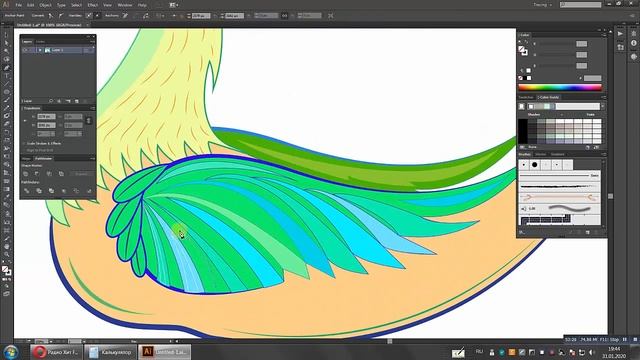Image resolution: width=640 pixels, height=360 pixels.
Task: Select the Magic Wand tool
Action: (x=6, y=51)
